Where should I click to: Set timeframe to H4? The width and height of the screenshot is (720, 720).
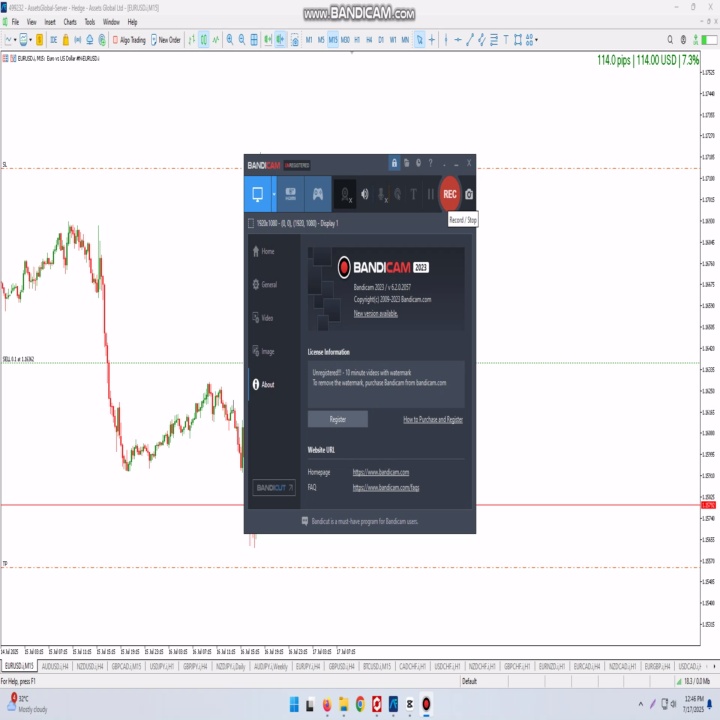[369, 40]
